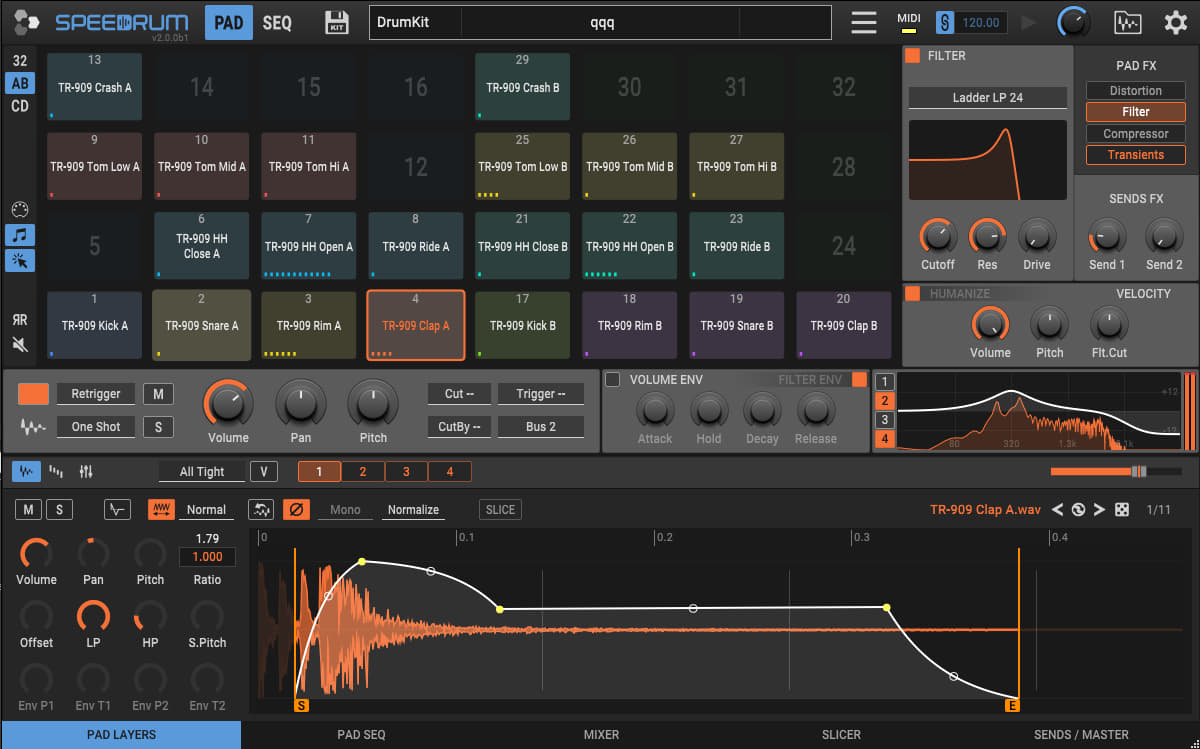Toggle the tempo sync S icon
This screenshot has width=1200, height=749.
coord(945,22)
